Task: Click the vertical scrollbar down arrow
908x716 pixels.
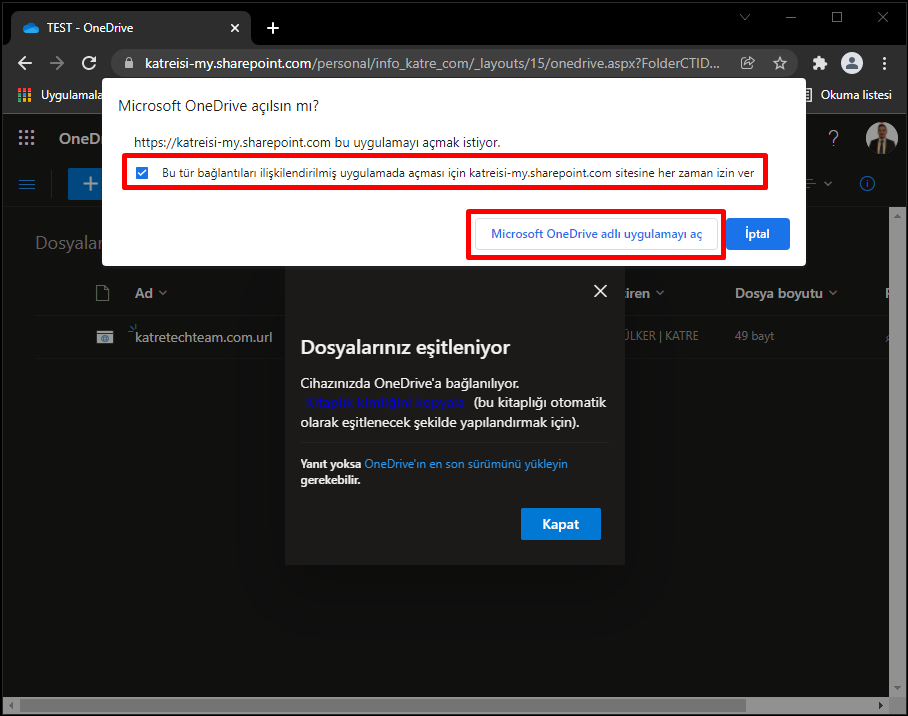Action: coord(898,688)
